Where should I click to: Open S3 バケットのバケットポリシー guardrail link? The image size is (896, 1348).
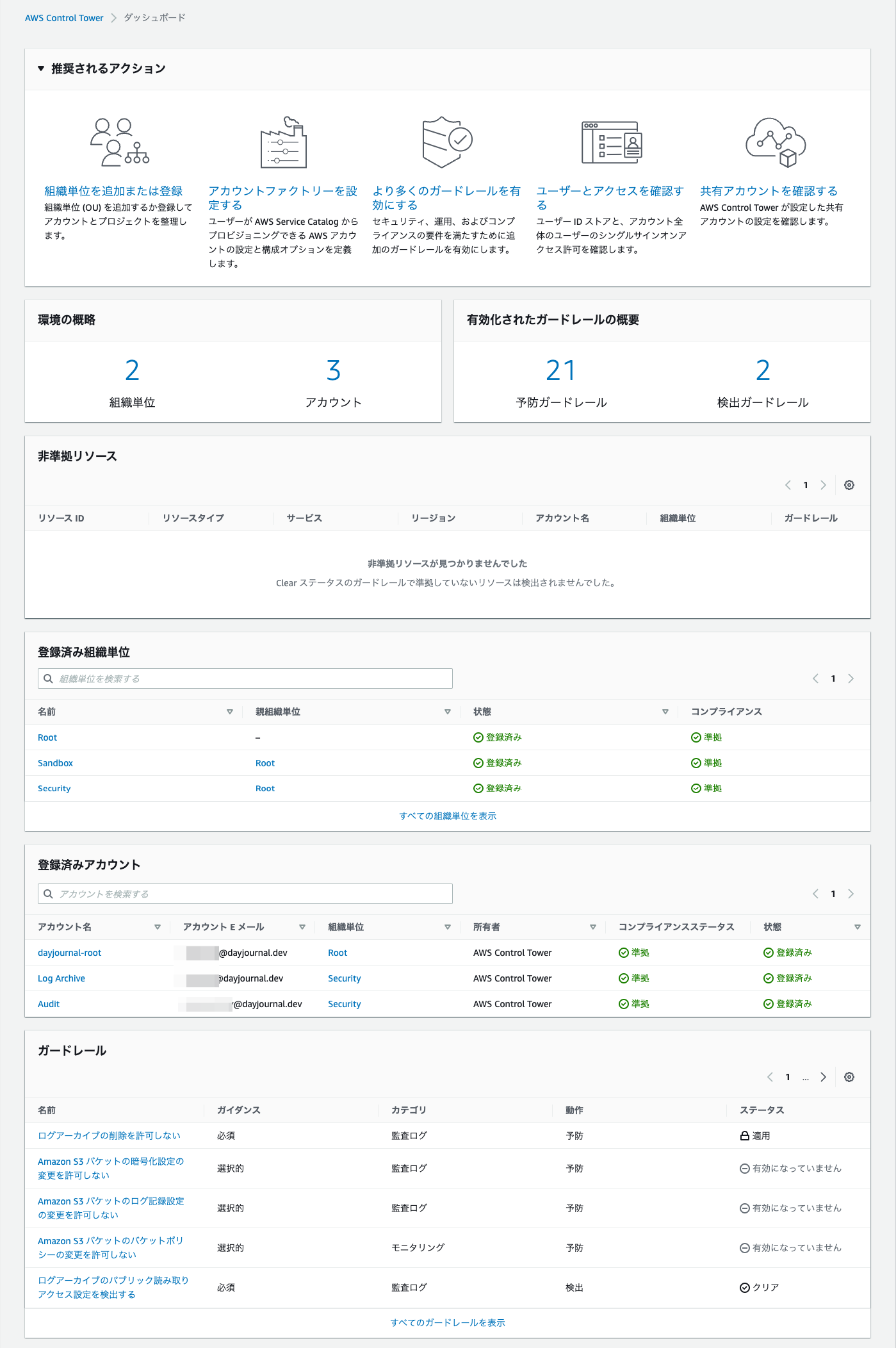click(x=111, y=1248)
